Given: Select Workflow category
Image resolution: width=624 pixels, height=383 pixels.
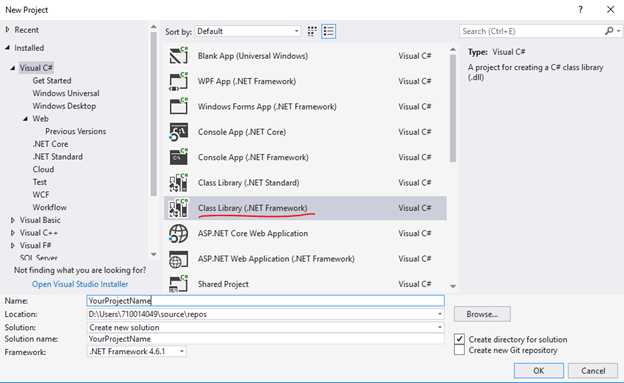Looking at the screenshot, I should 50,207.
